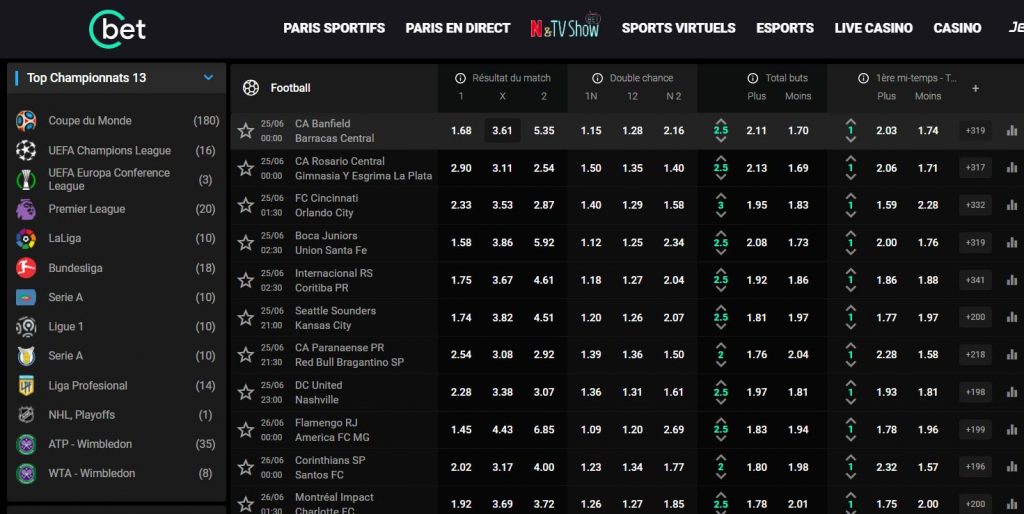Click the ATP - Wimbledon logo icon

pos(26,444)
